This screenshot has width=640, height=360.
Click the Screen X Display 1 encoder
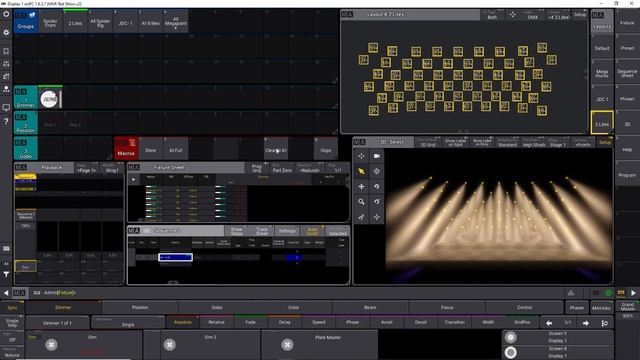[558, 353]
